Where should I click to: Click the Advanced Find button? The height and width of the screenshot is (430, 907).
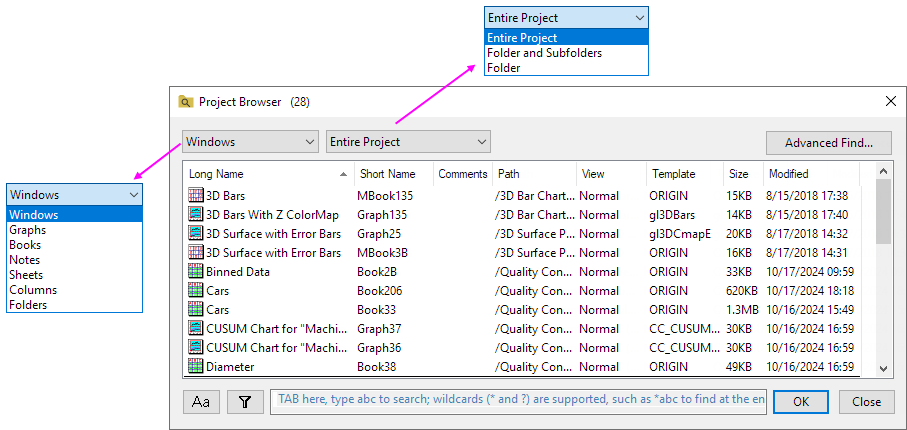(x=829, y=143)
